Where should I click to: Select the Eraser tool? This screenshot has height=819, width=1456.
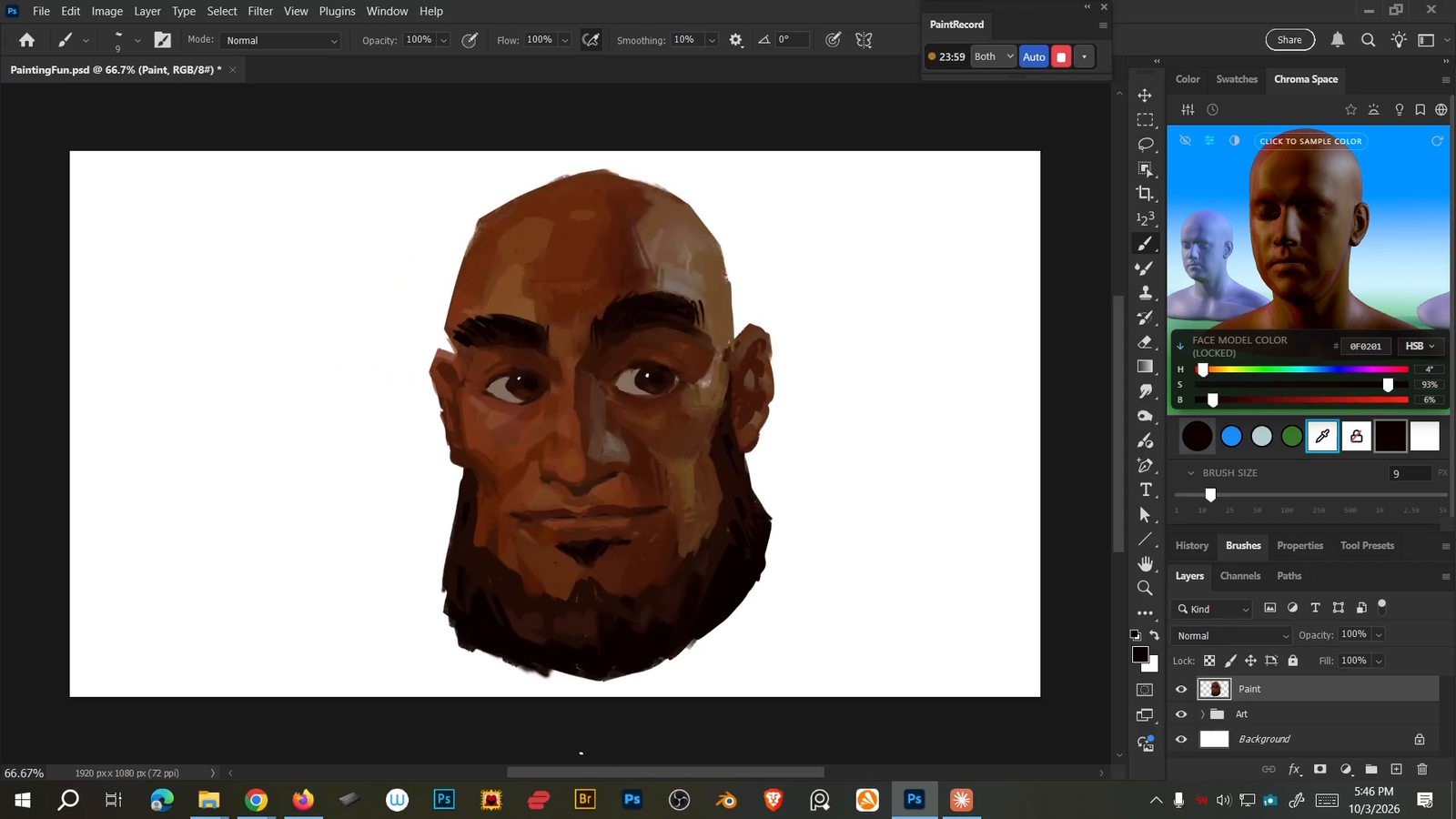(x=1145, y=342)
